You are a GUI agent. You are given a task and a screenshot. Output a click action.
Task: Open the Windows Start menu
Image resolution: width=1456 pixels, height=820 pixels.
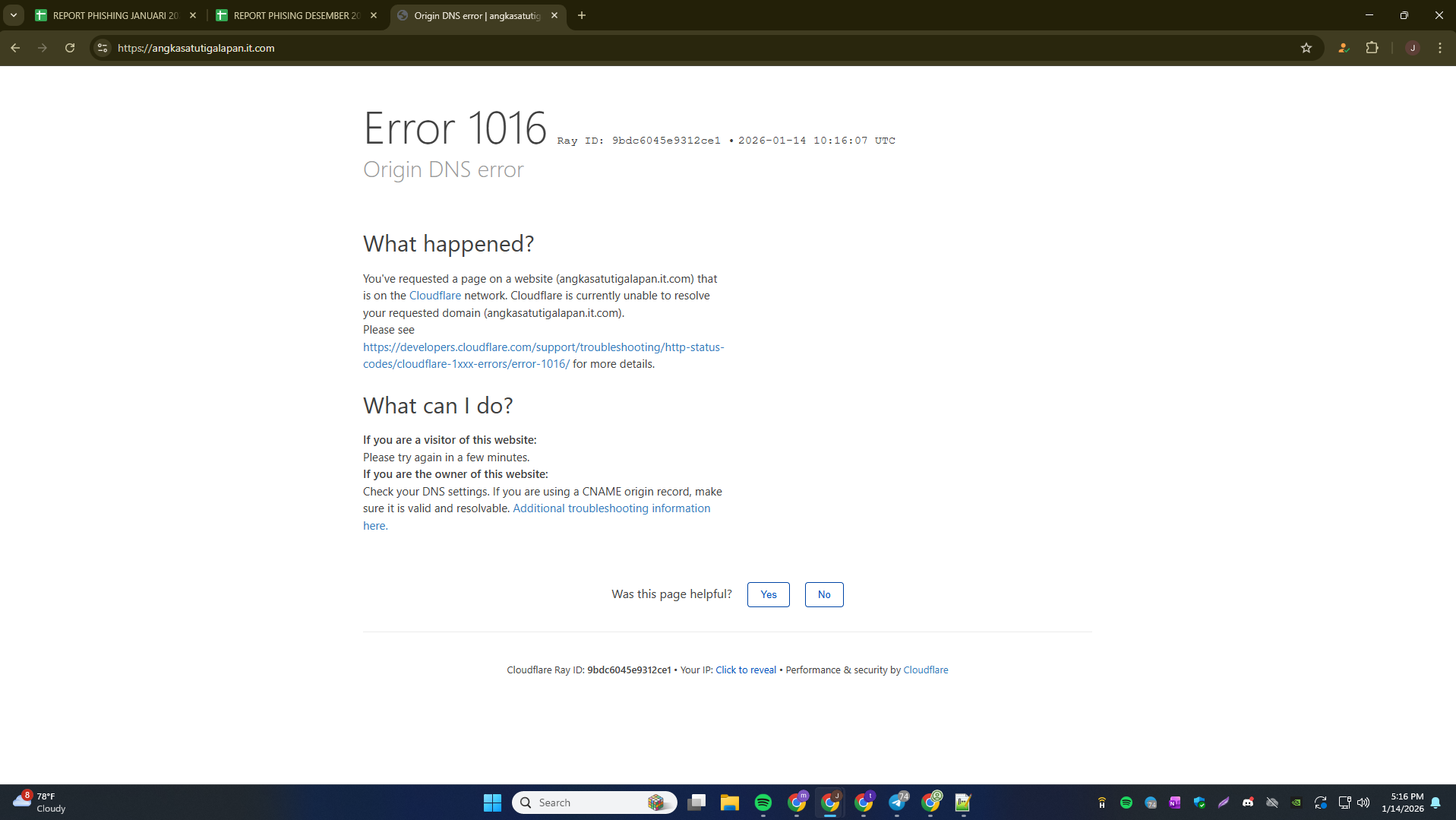coord(492,803)
